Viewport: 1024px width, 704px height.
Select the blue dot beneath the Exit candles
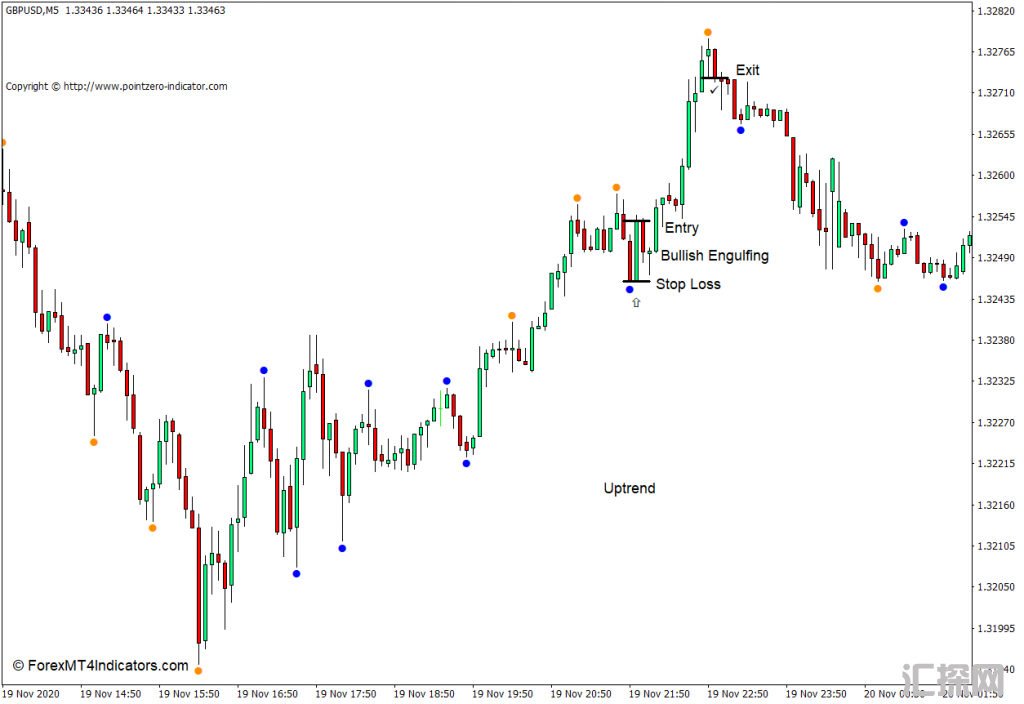tap(741, 130)
